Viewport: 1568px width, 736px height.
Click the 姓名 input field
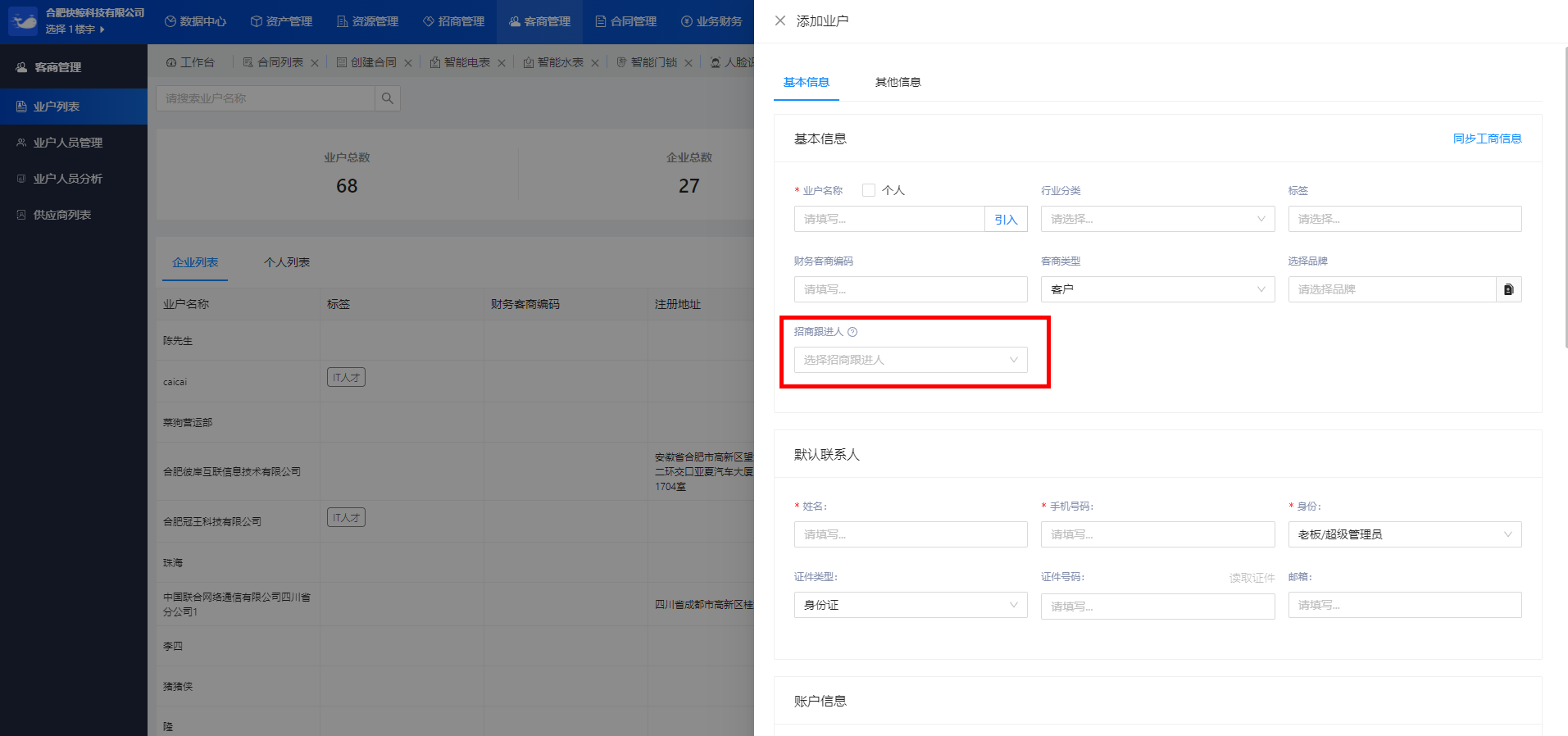coord(911,534)
